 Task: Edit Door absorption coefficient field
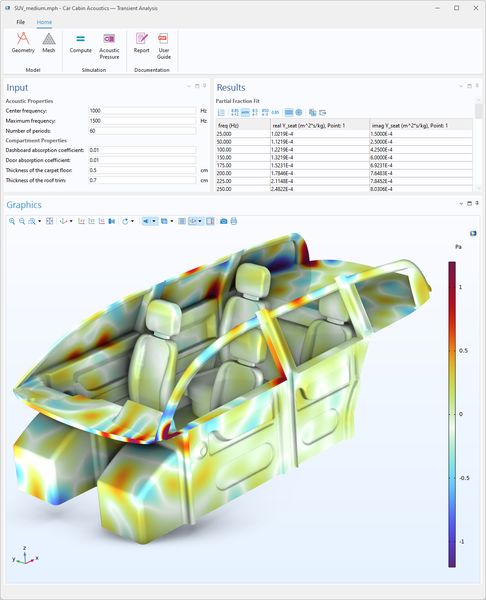[x=142, y=160]
